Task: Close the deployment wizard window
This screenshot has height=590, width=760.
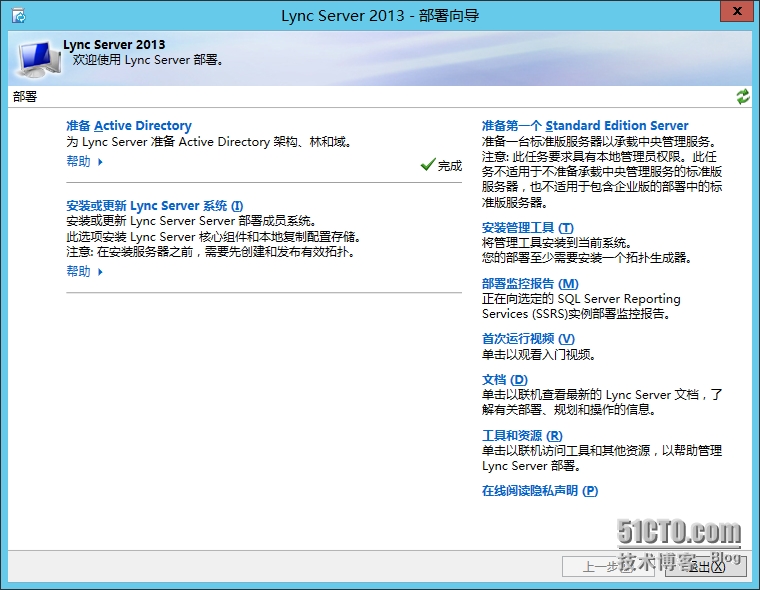Action: pyautogui.click(x=737, y=11)
